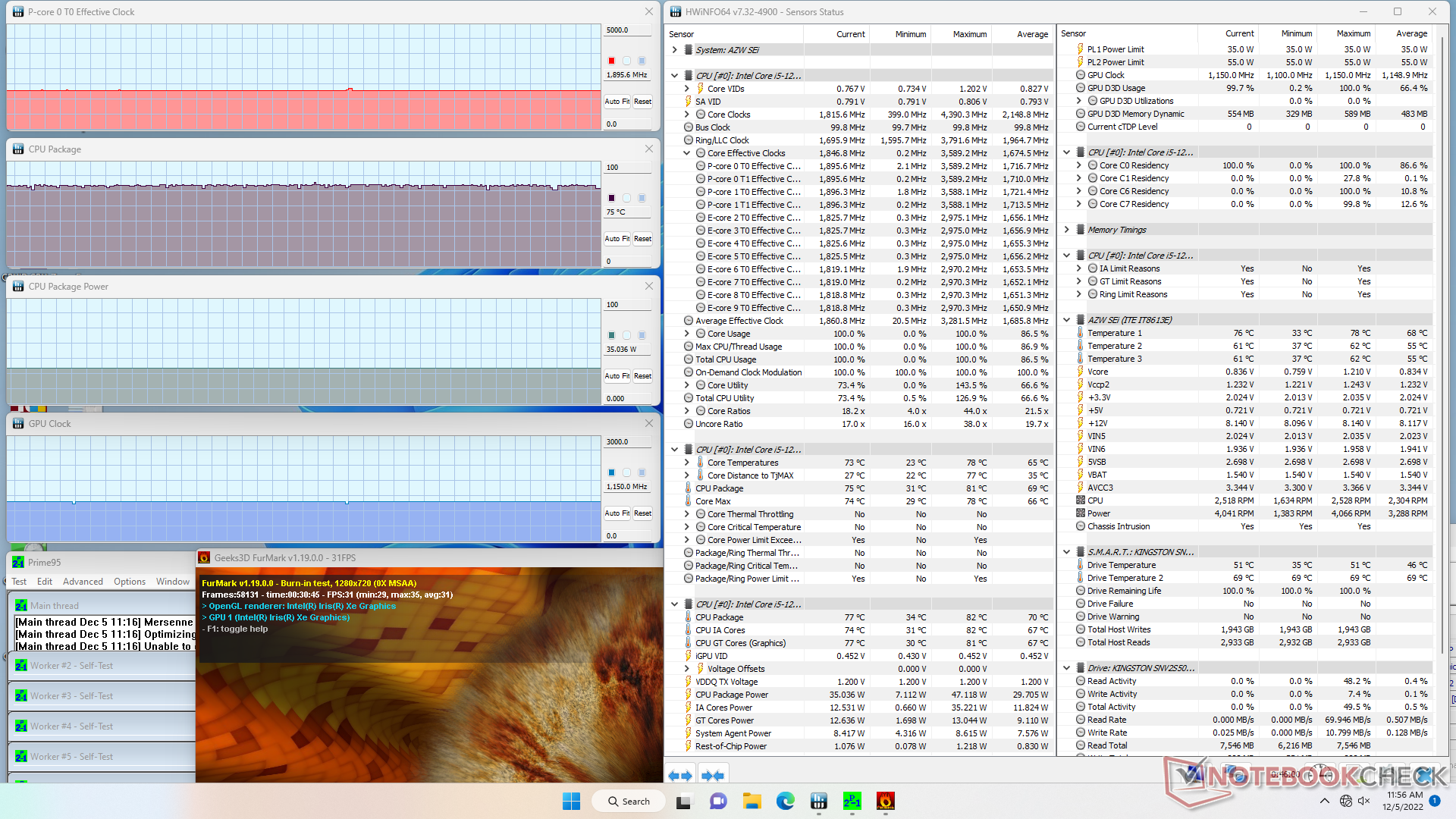1456x819 pixels.
Task: Switch to FurMark via its taskbar icon
Action: pos(885,802)
